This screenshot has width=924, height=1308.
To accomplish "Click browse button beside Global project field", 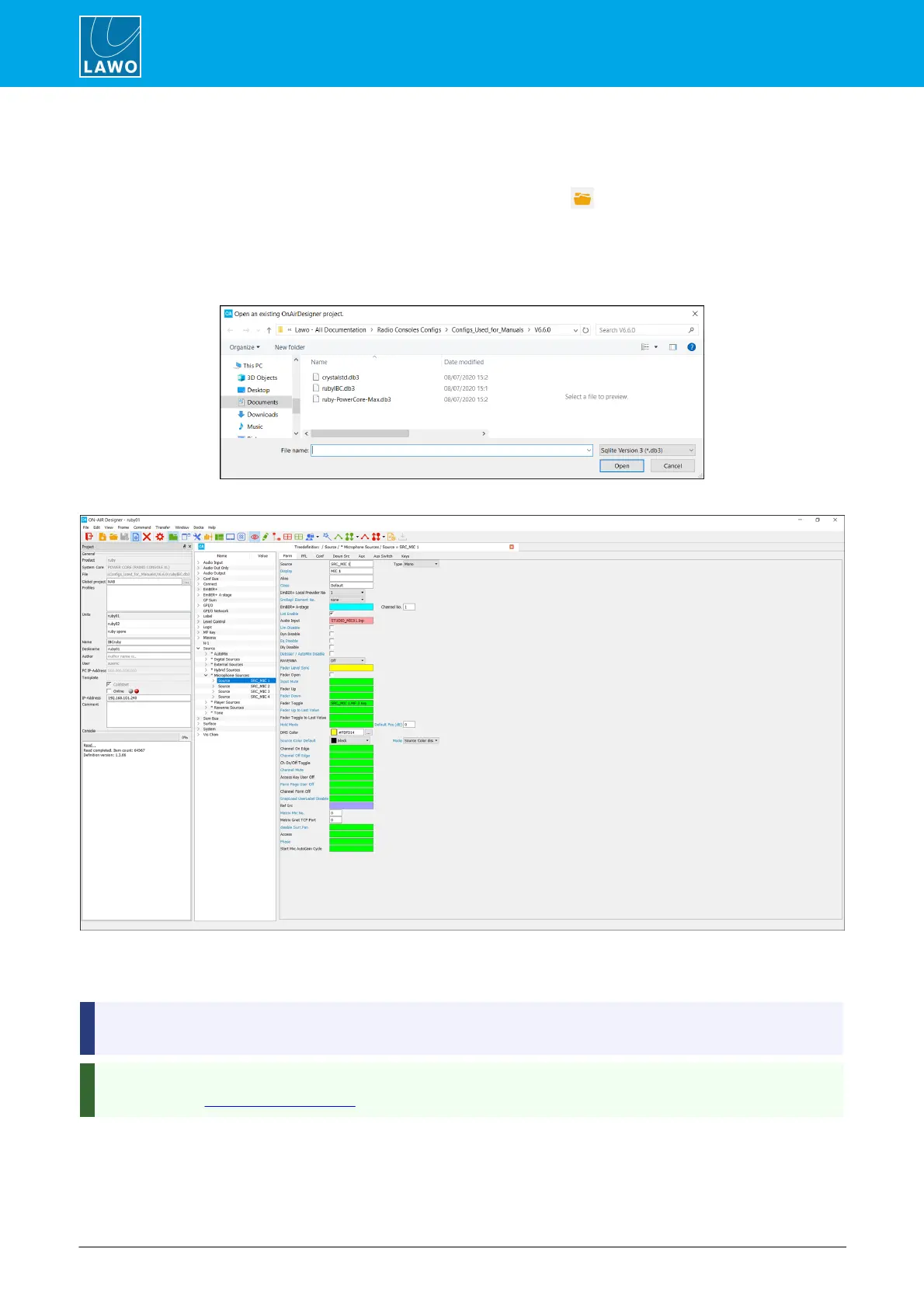I will [x=186, y=581].
